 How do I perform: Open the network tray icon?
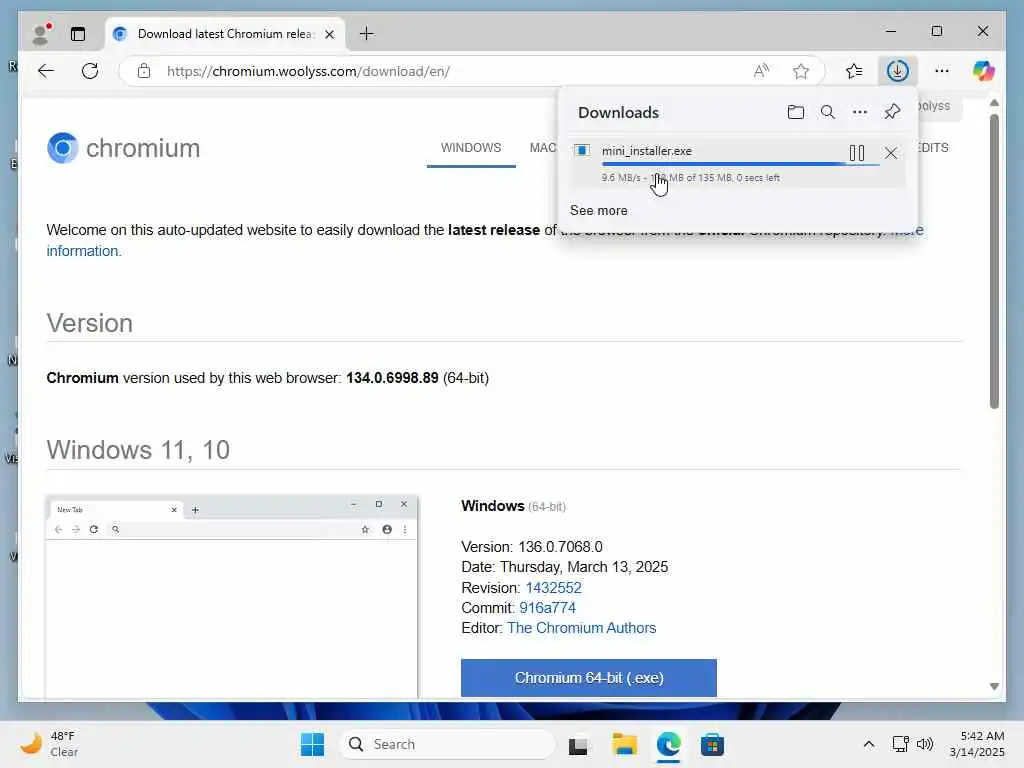point(901,744)
